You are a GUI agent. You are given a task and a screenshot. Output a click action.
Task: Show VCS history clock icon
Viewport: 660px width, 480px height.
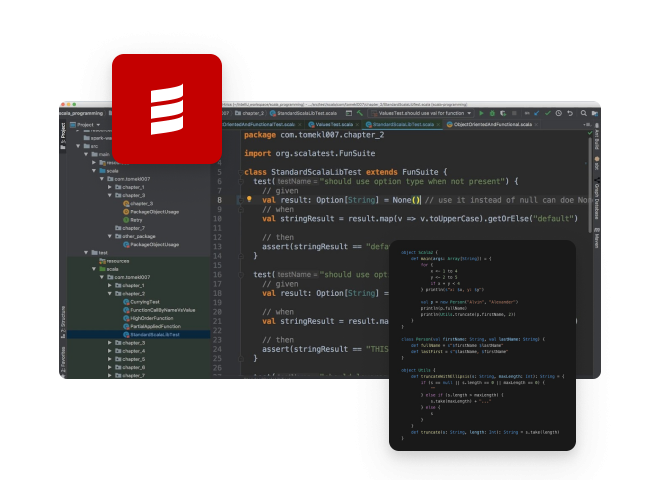point(559,113)
